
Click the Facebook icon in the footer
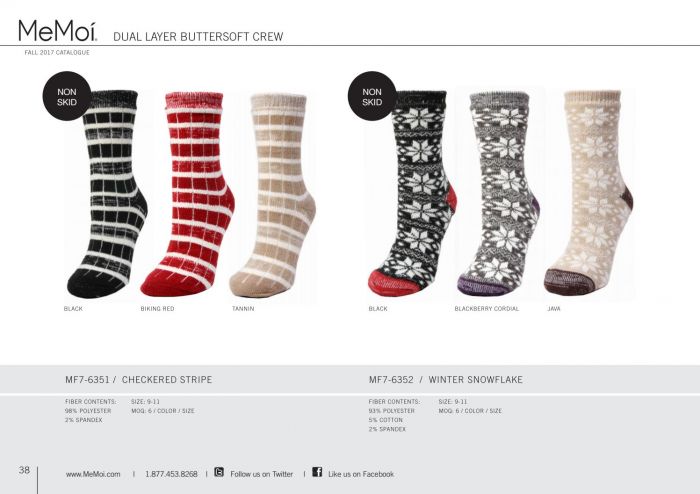click(x=317, y=472)
